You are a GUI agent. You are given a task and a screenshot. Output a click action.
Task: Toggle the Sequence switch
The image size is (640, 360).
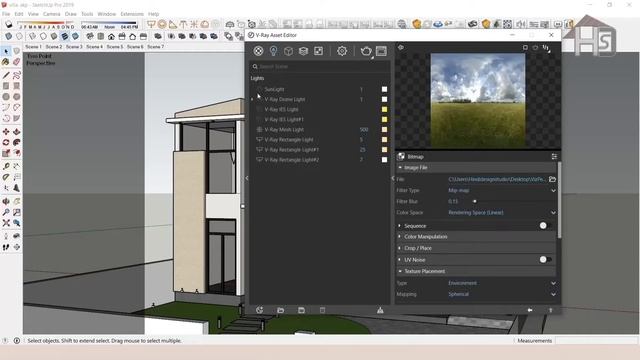(x=545, y=226)
